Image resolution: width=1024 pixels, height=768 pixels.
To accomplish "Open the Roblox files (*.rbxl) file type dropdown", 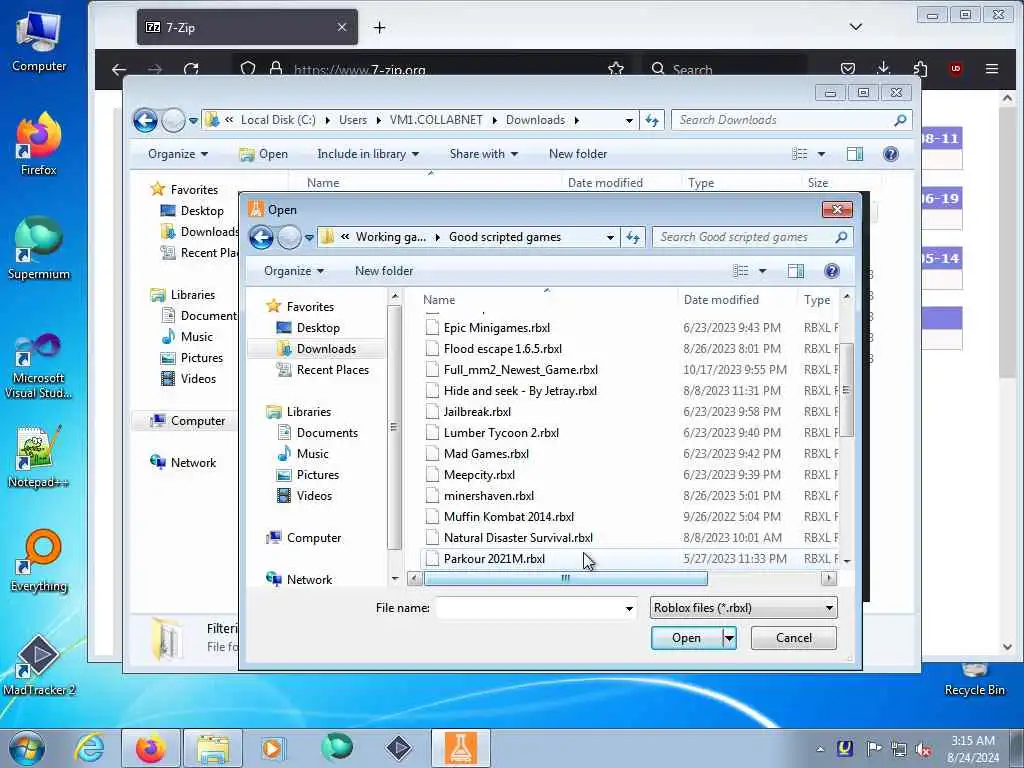I will 743,608.
